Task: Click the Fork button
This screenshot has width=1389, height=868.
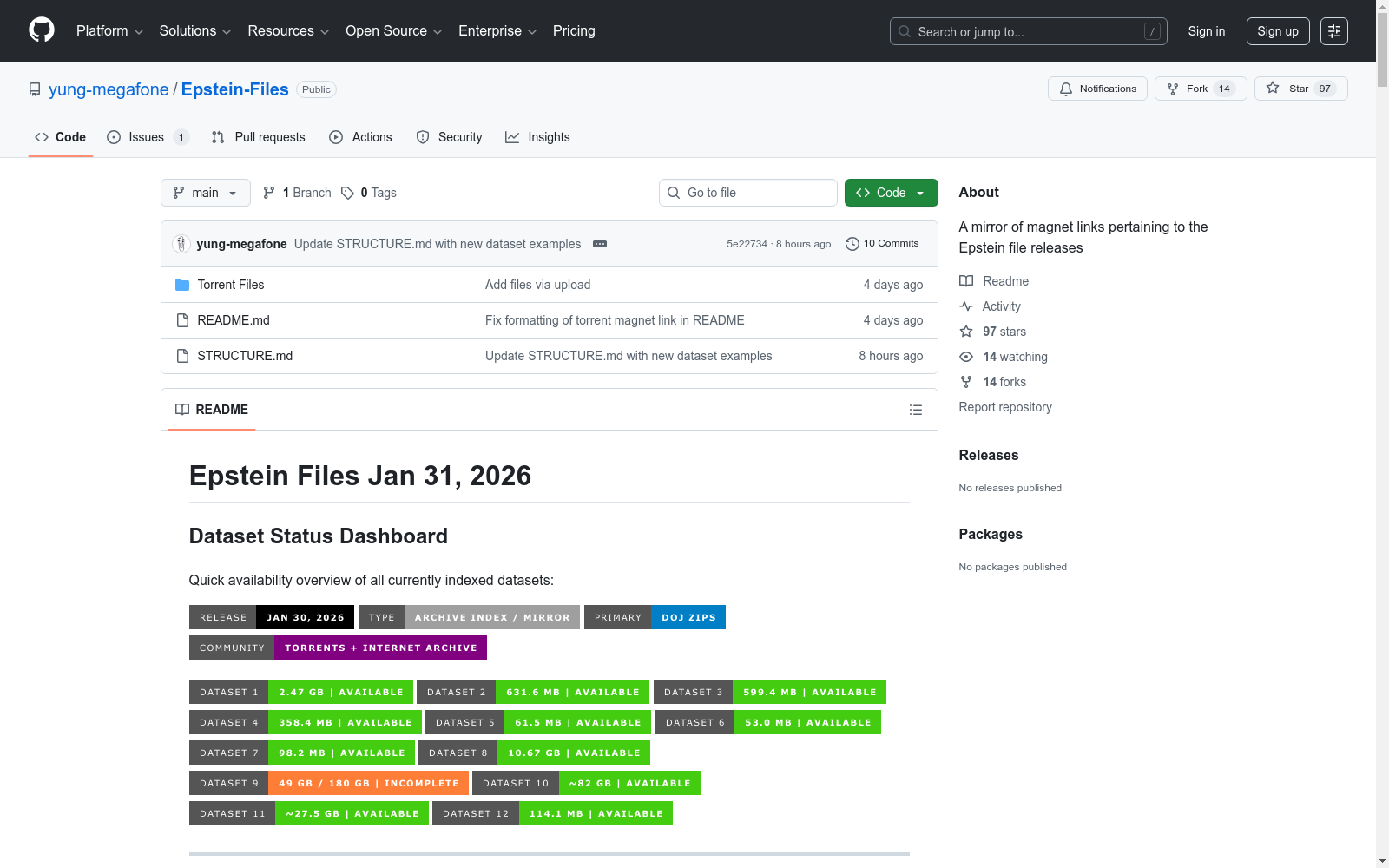Action: pos(1201,89)
